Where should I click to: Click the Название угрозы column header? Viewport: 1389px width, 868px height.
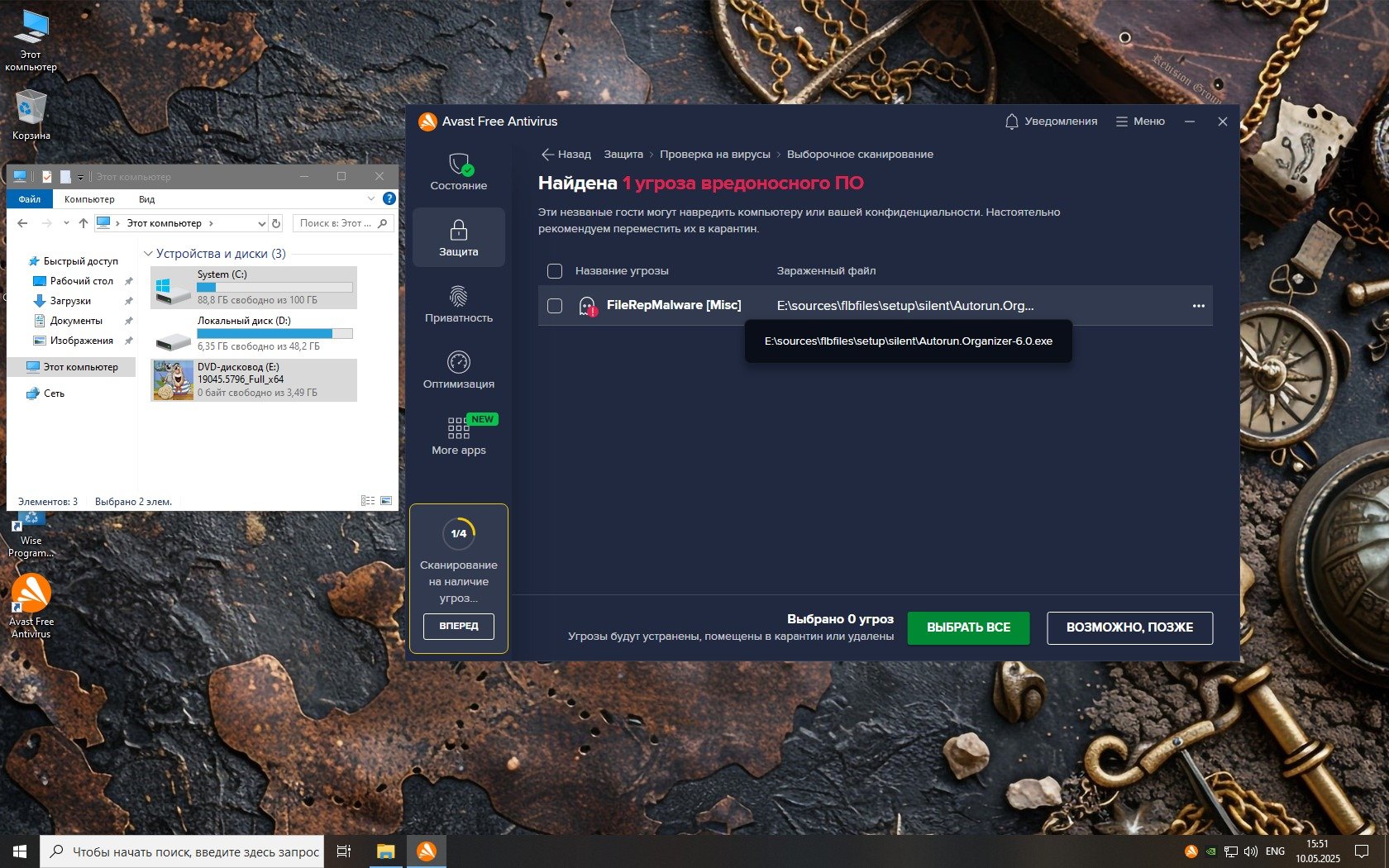point(622,271)
